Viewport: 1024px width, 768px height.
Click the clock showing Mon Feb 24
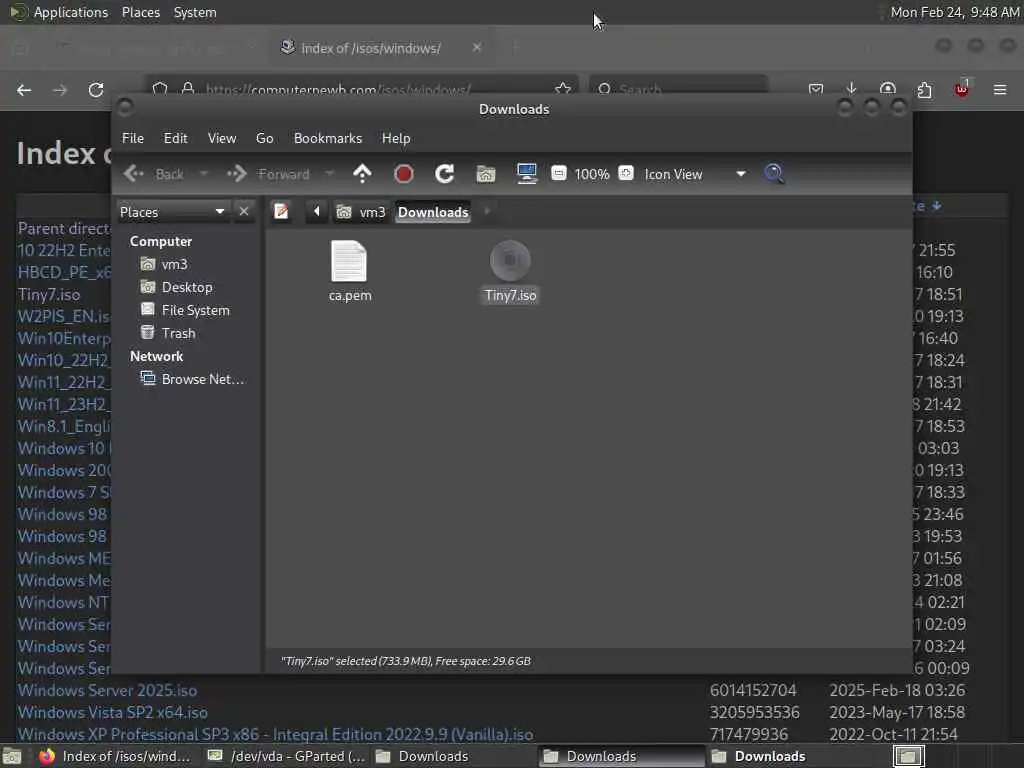tap(955, 12)
